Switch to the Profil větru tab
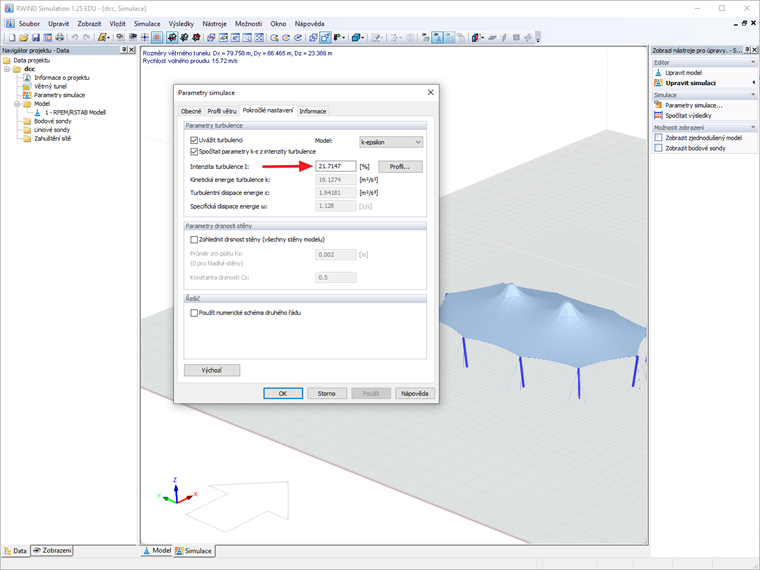The image size is (760, 570). [222, 111]
